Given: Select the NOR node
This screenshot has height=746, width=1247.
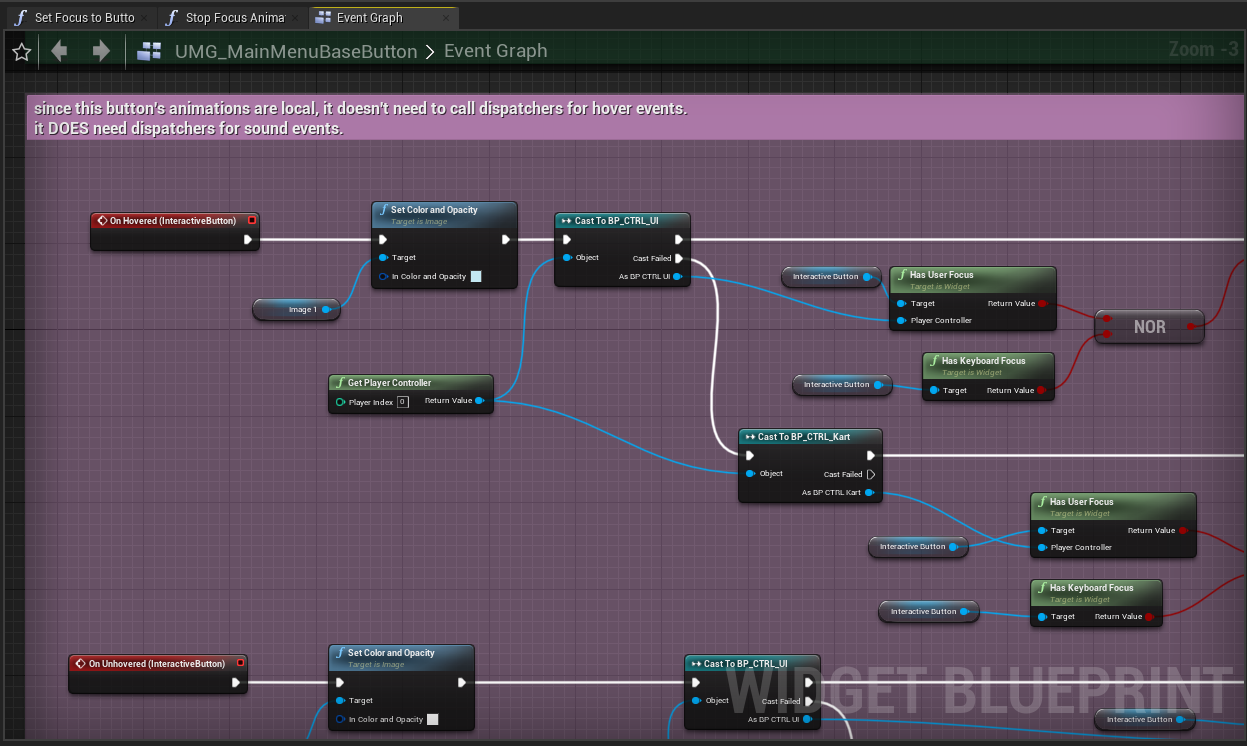Looking at the screenshot, I should (1149, 327).
